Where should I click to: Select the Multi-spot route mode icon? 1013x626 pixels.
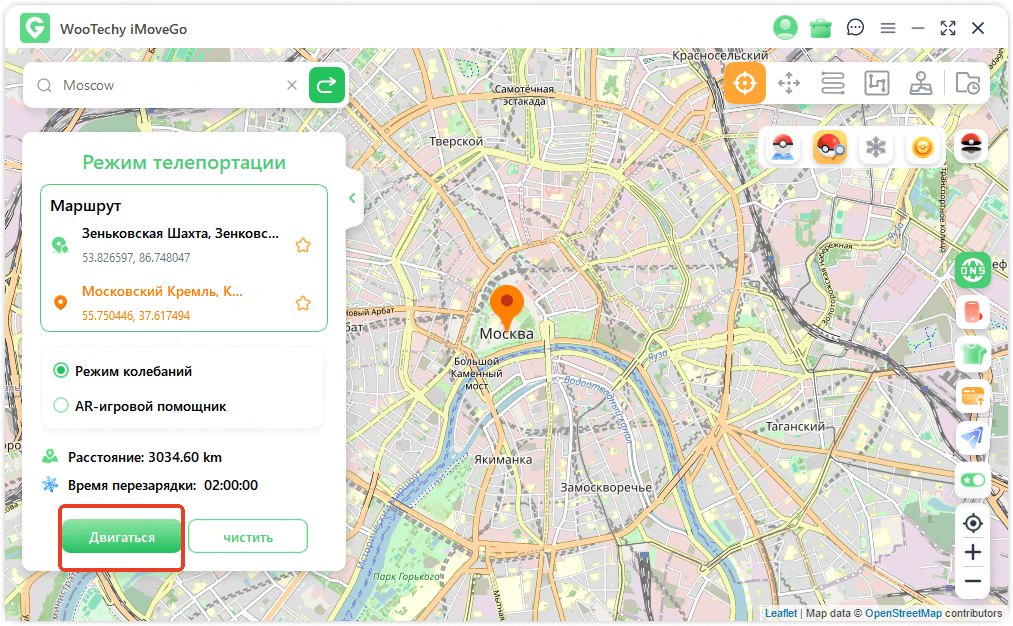click(x=876, y=84)
